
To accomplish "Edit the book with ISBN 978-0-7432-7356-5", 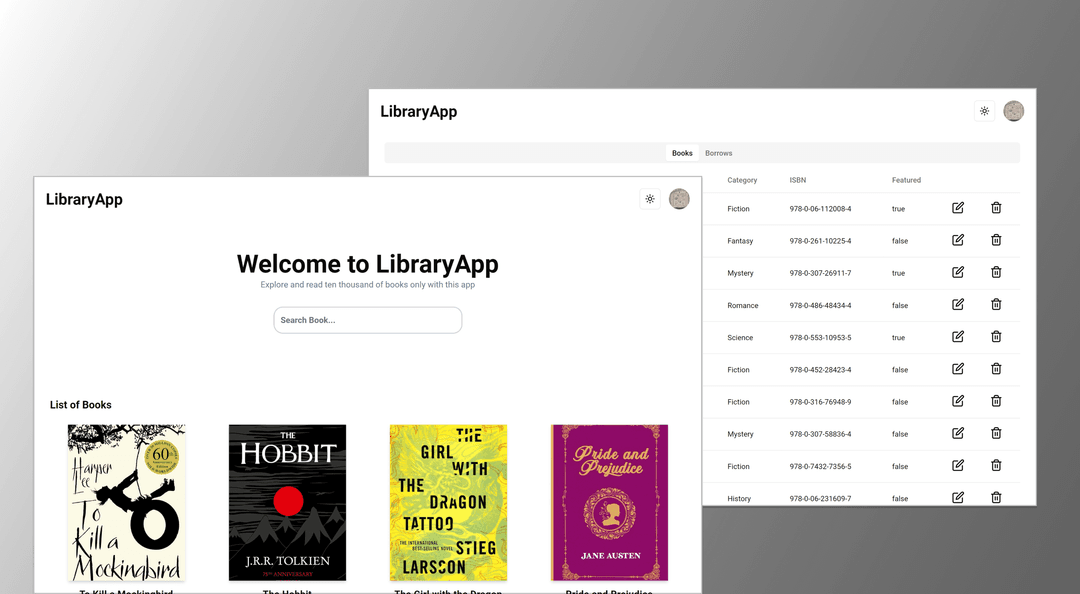I will point(957,465).
